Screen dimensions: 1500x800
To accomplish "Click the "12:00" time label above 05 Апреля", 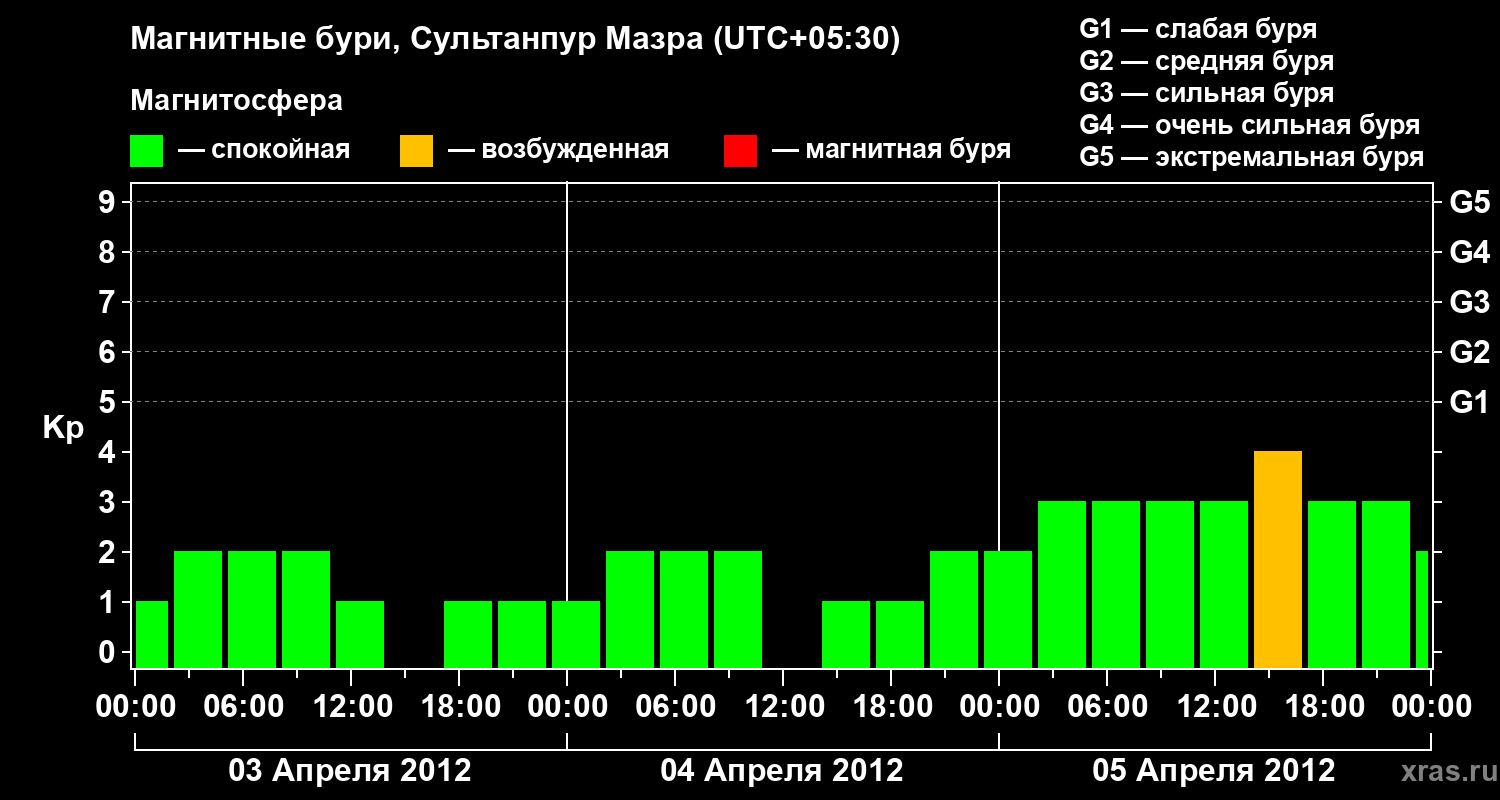I will pyautogui.click(x=1215, y=707).
